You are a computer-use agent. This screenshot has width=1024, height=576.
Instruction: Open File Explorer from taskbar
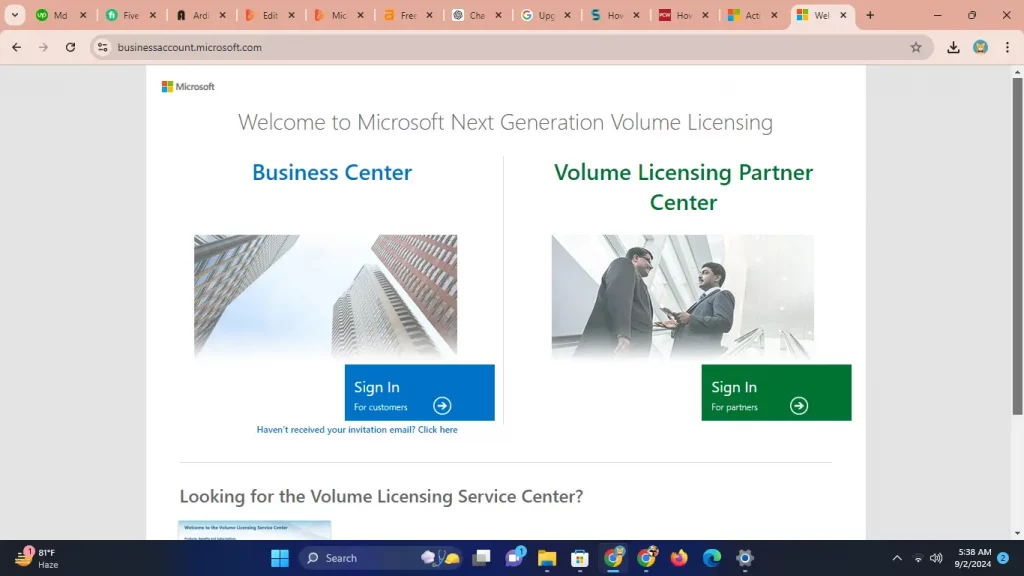[547, 558]
